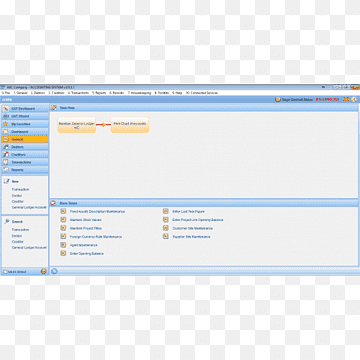Open Agent Maintenance task
The width and height of the screenshot is (360, 360).
[84, 245]
